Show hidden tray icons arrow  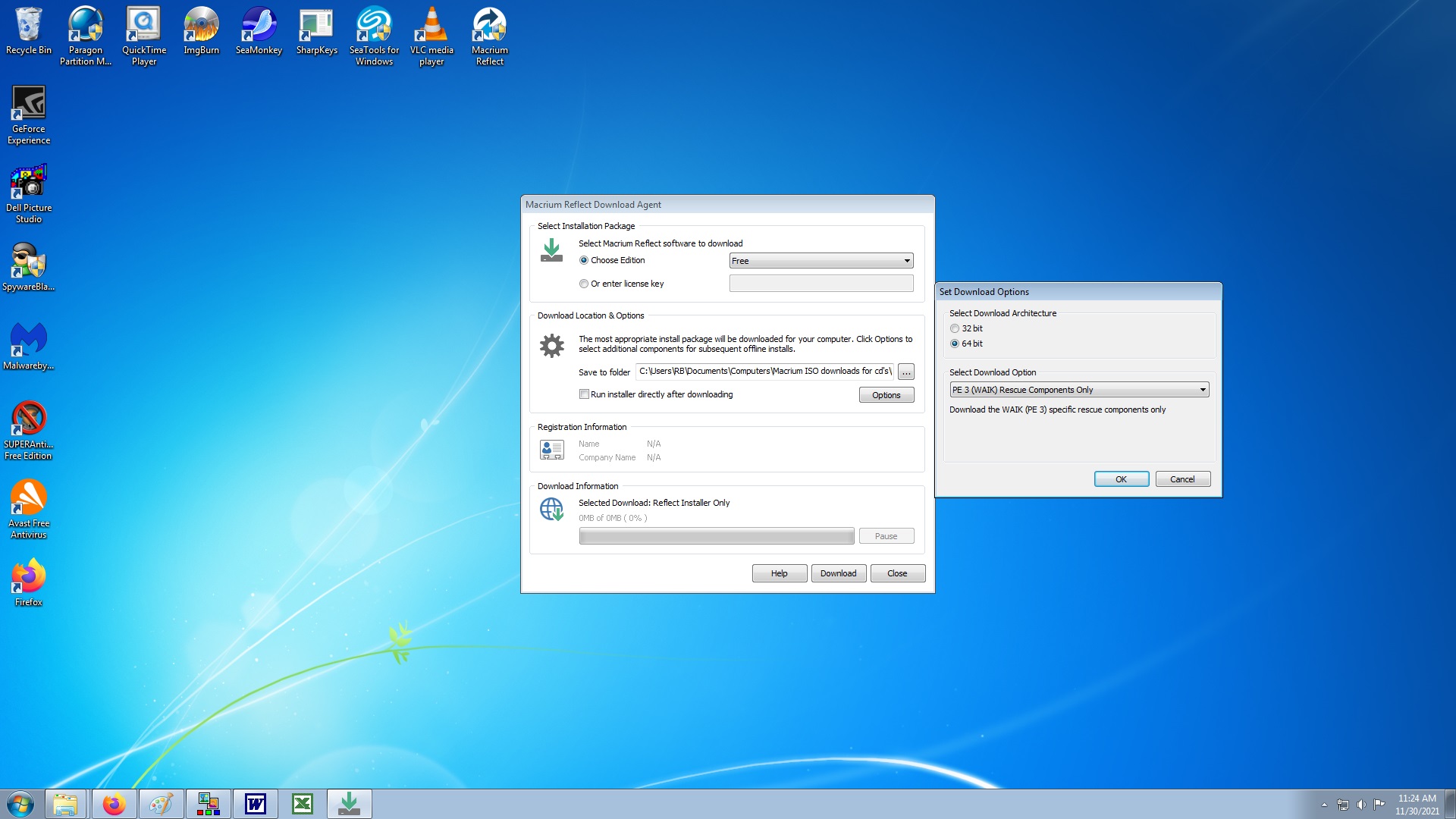point(1325,805)
